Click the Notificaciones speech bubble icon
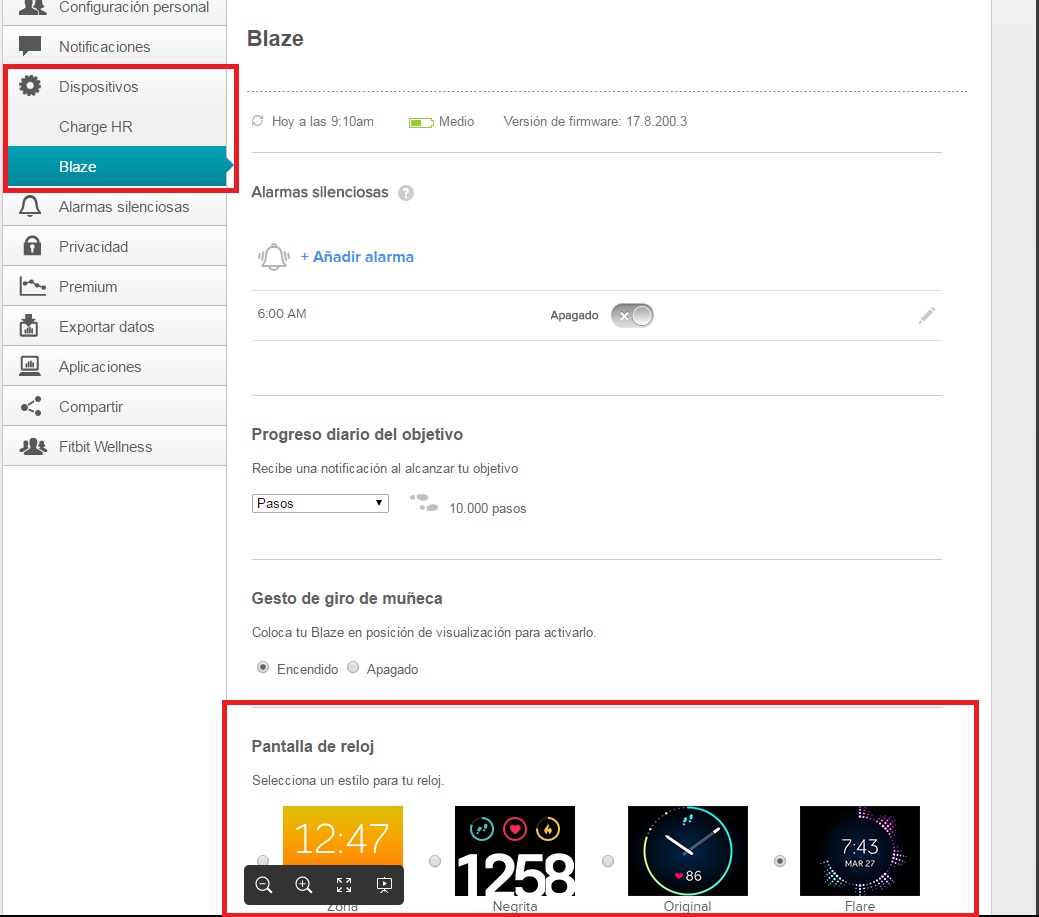 point(30,46)
